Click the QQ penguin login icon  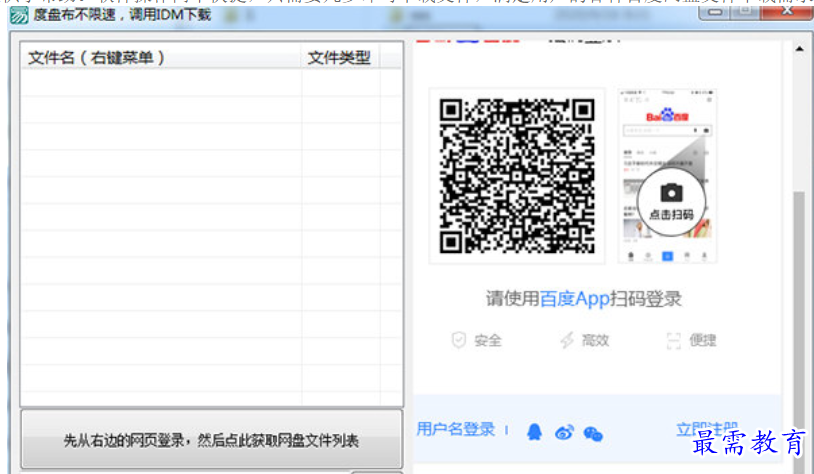[x=534, y=431]
